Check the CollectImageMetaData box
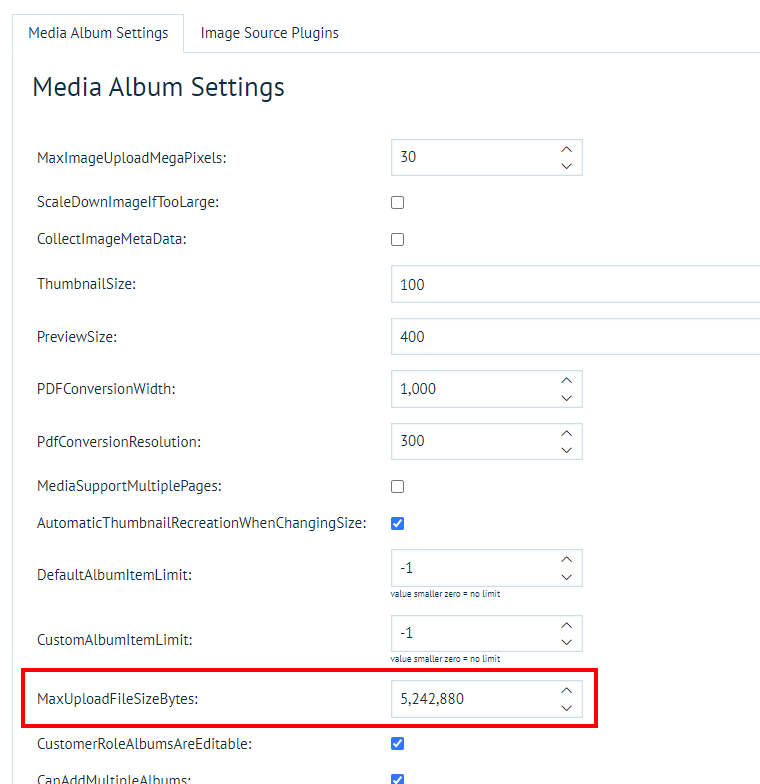Viewport: 760px width, 784px height. (x=397, y=240)
